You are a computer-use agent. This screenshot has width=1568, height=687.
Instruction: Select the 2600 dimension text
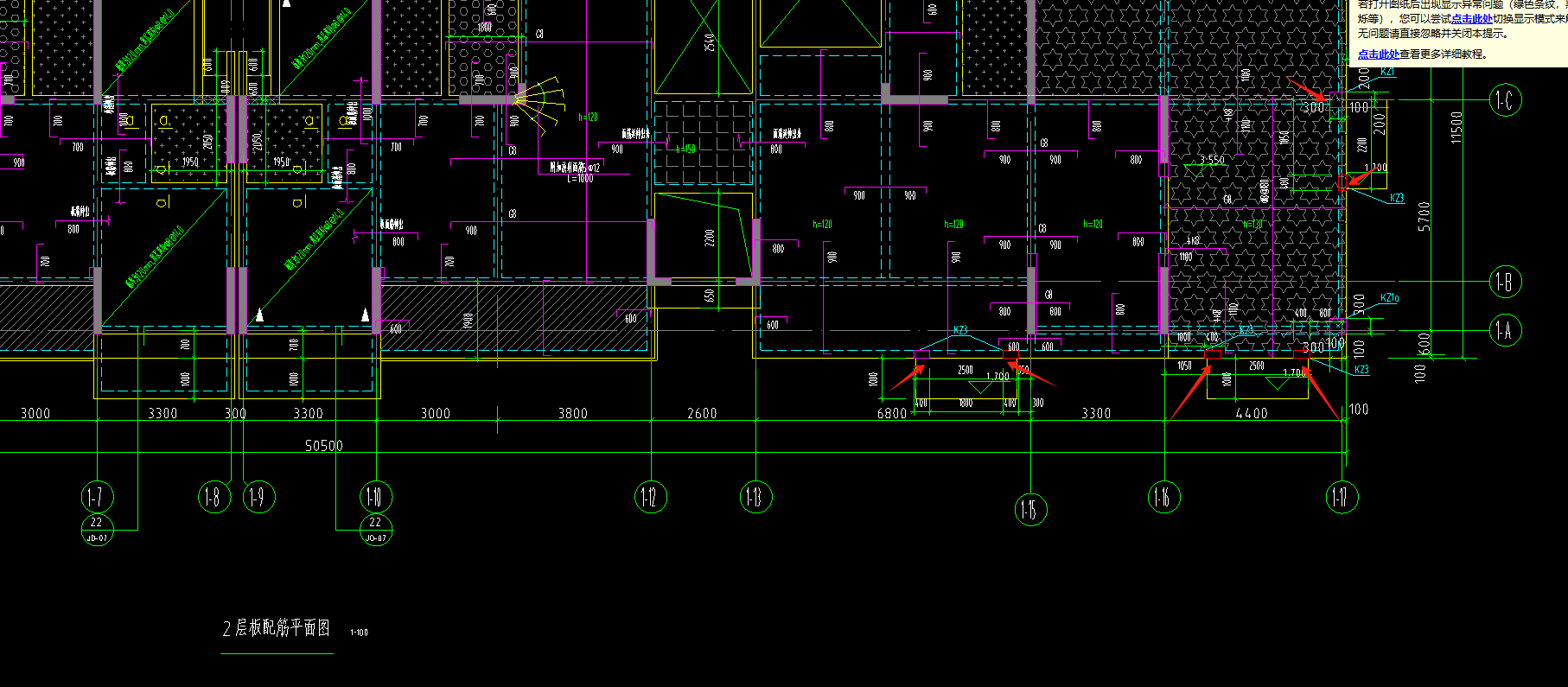702,414
